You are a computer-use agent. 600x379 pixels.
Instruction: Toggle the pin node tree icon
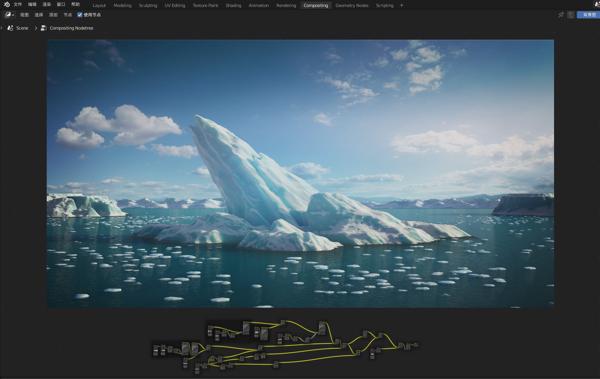(561, 15)
